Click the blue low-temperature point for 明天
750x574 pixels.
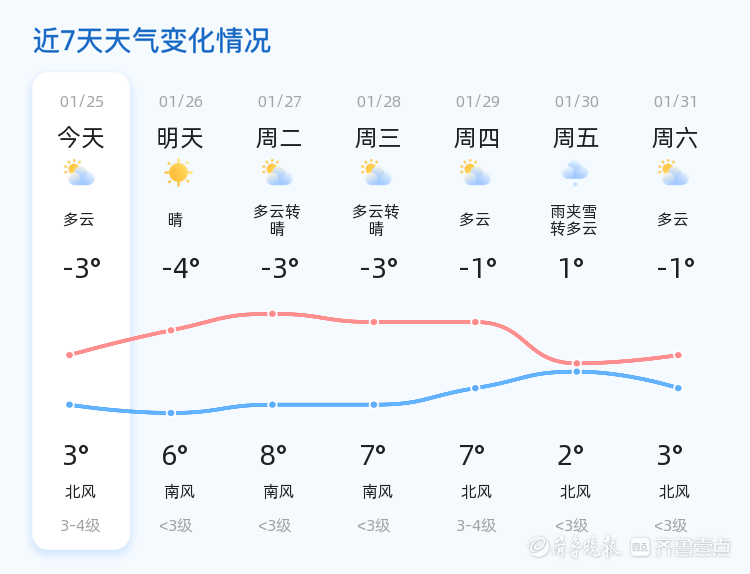pyautogui.click(x=171, y=413)
